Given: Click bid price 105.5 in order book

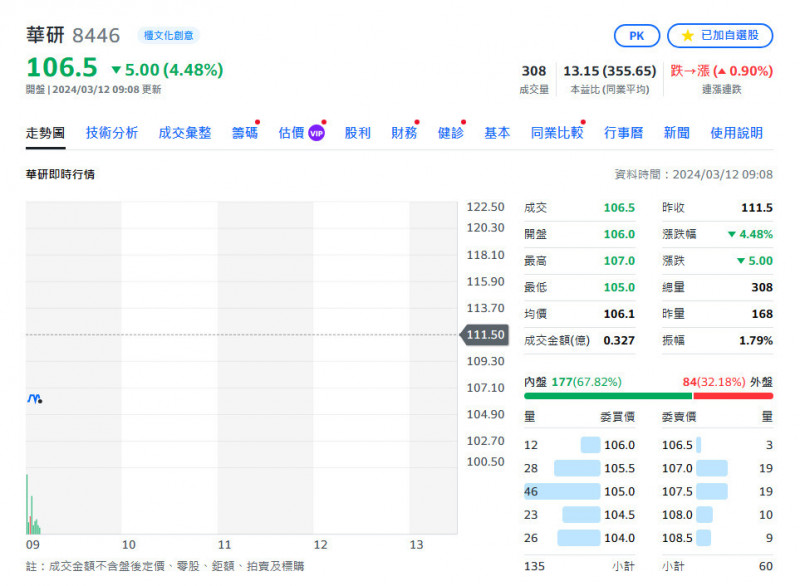Looking at the screenshot, I should point(619,468).
